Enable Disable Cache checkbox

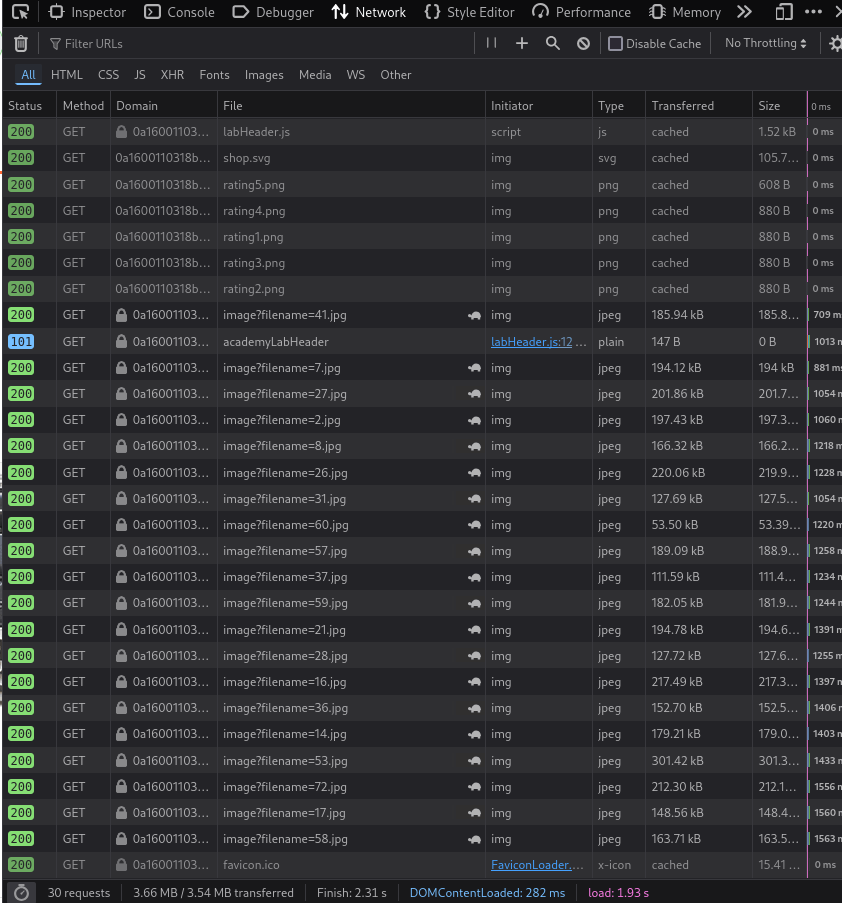615,44
